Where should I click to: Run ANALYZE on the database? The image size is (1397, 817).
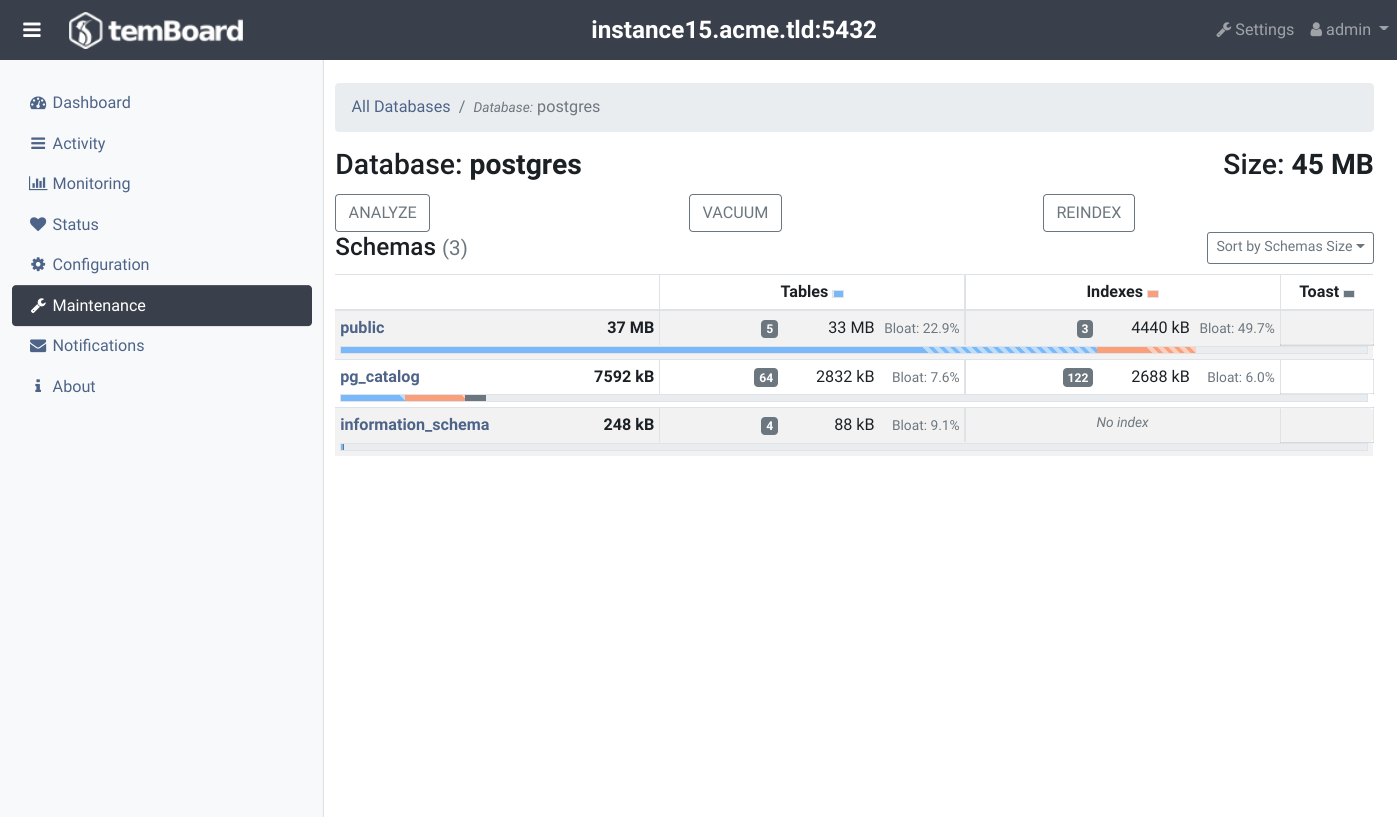(382, 213)
